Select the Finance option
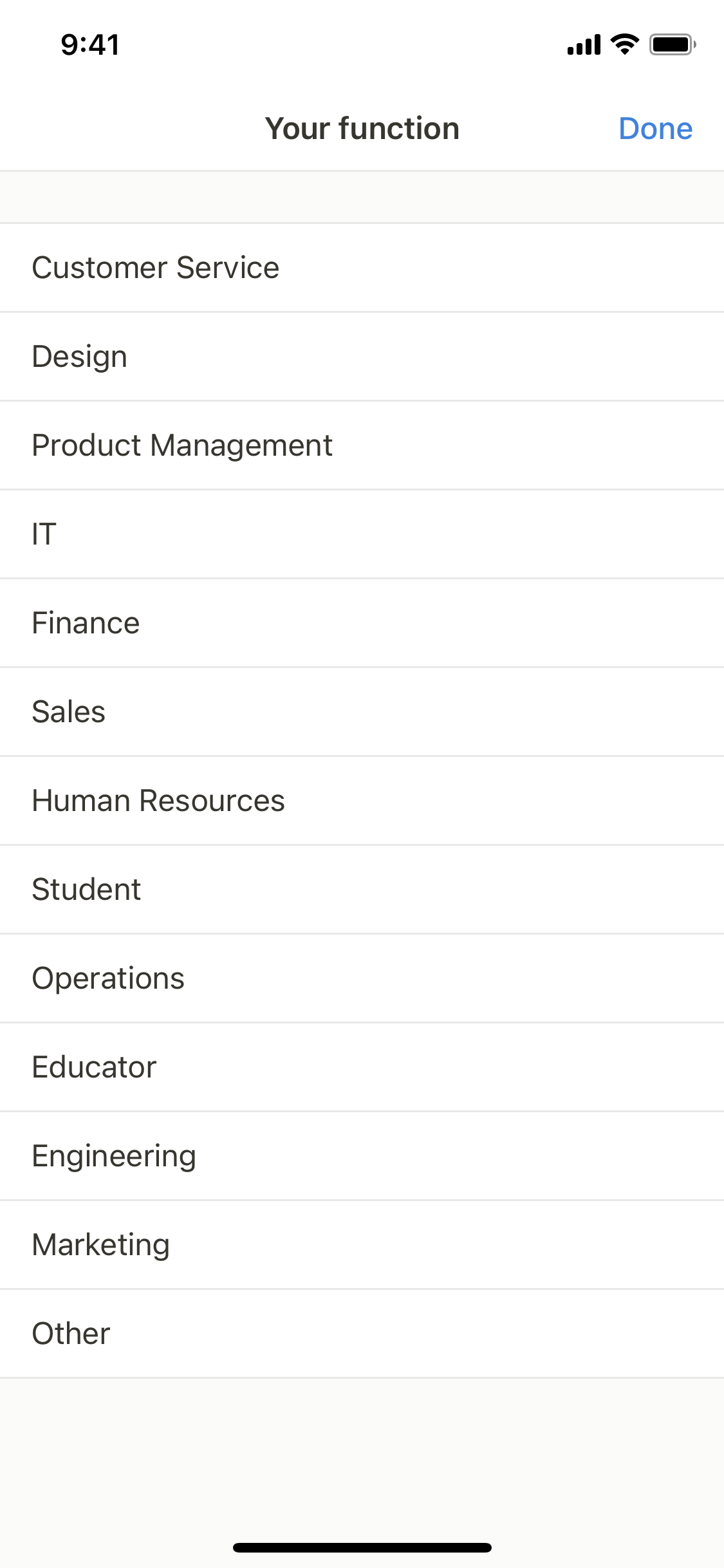The height and width of the screenshot is (1568, 724). pyautogui.click(x=362, y=623)
